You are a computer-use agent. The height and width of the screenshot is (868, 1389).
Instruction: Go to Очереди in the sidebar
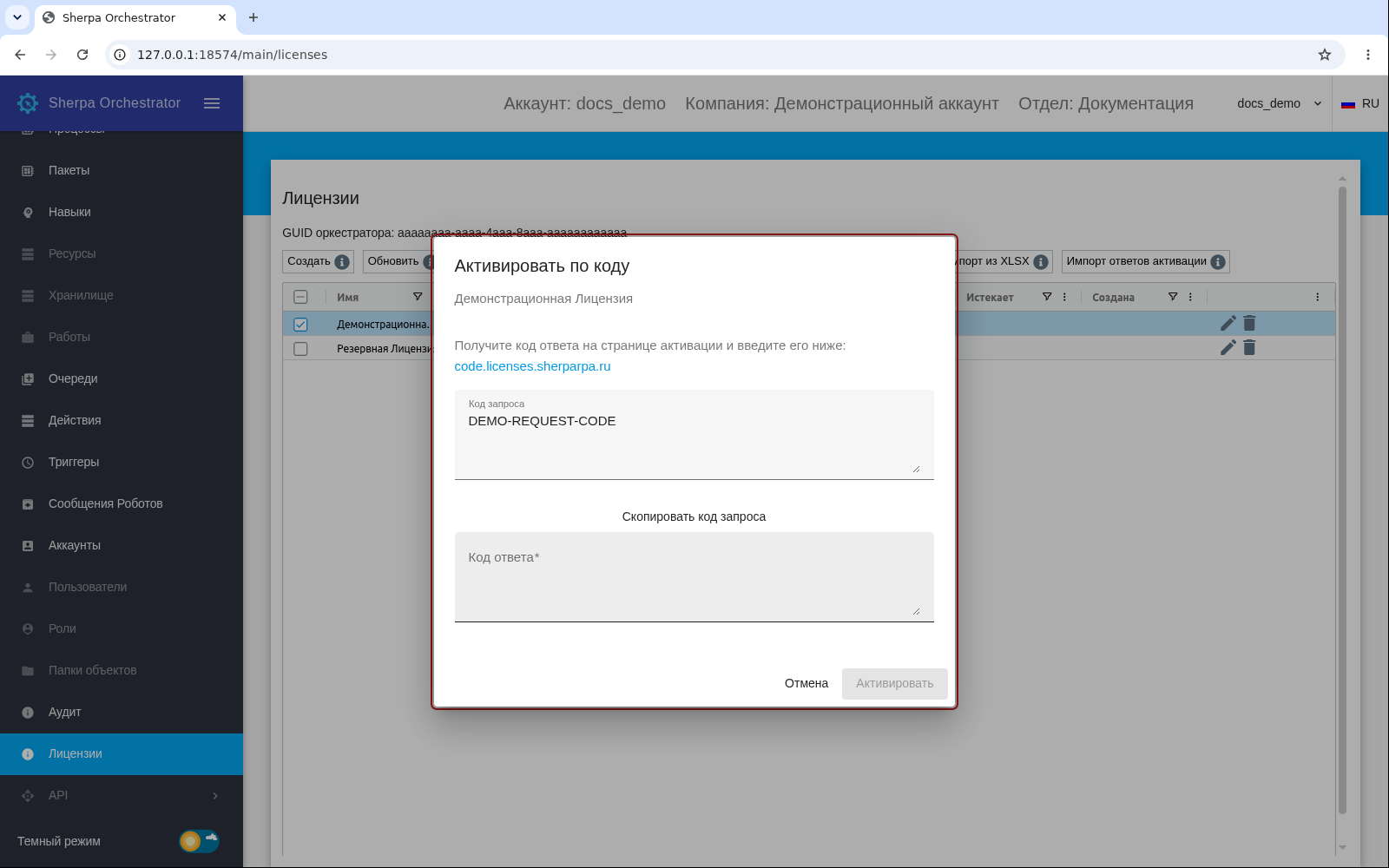pyautogui.click(x=122, y=379)
